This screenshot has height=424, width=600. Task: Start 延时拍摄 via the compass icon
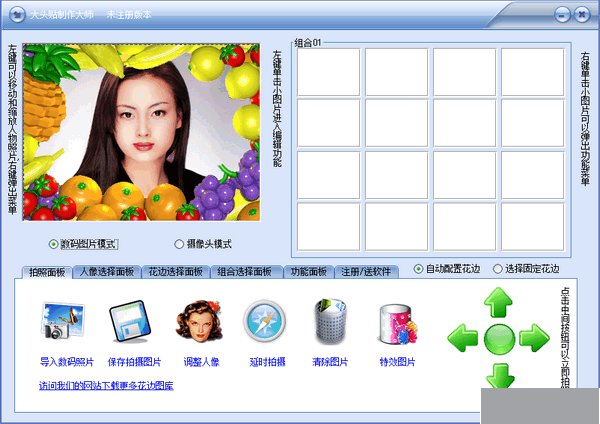(265, 321)
